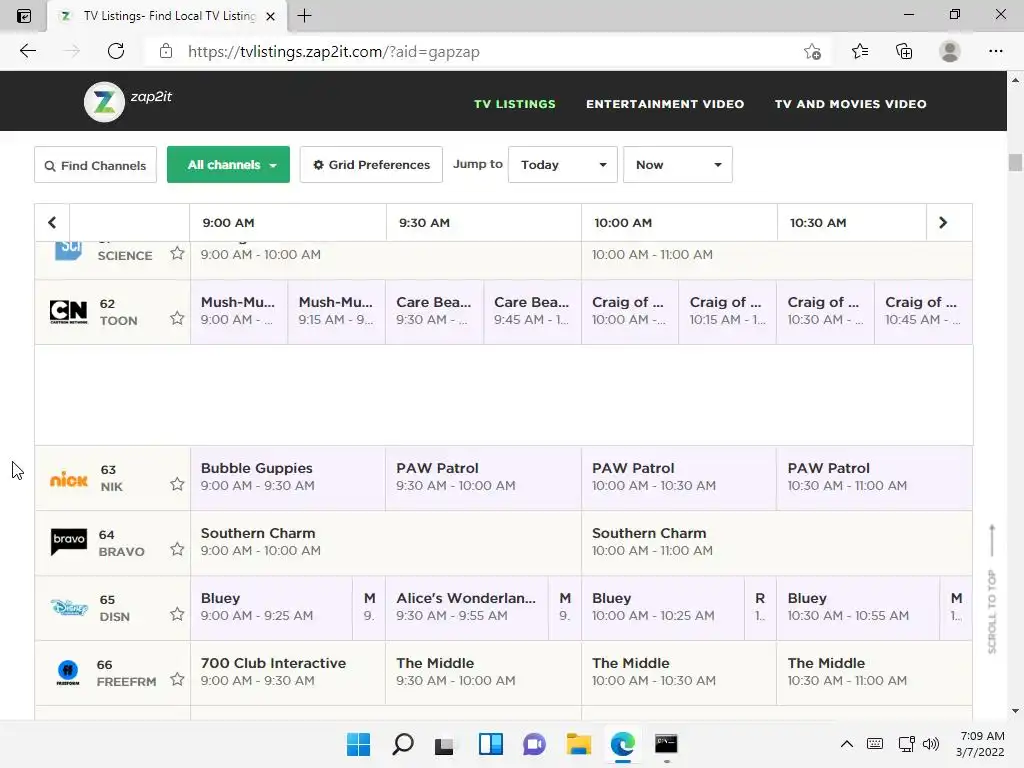
Task: Open Edge Settings and more menu
Action: 995,51
